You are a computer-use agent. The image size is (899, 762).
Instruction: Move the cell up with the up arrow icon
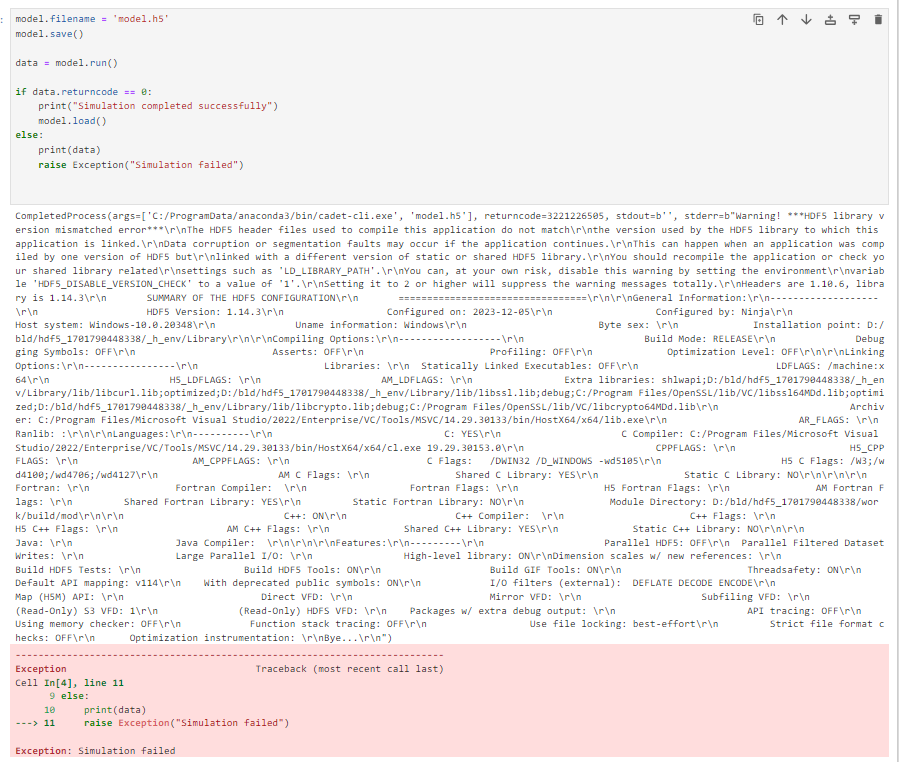click(x=782, y=19)
